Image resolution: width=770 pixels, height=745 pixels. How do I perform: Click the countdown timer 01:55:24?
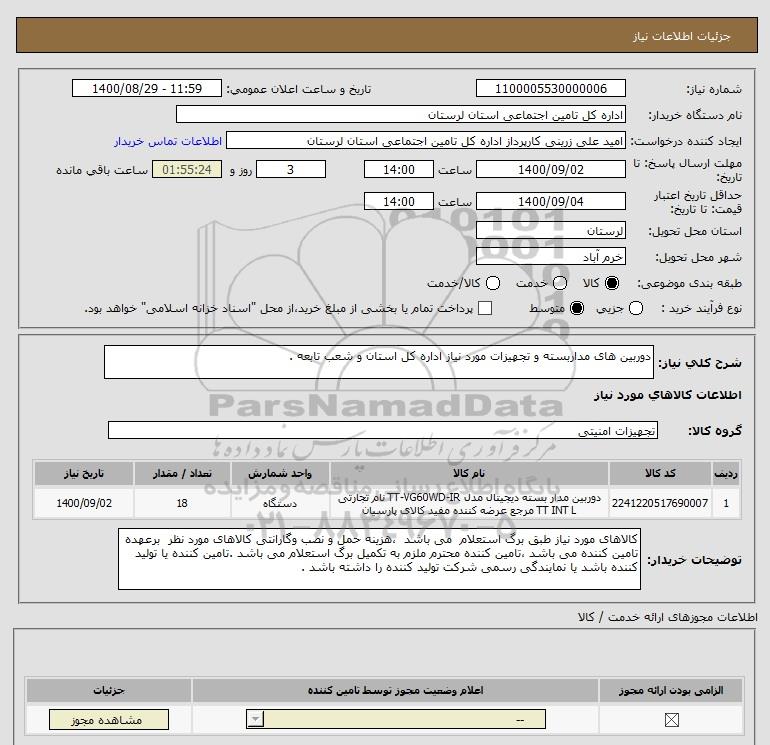click(x=187, y=170)
